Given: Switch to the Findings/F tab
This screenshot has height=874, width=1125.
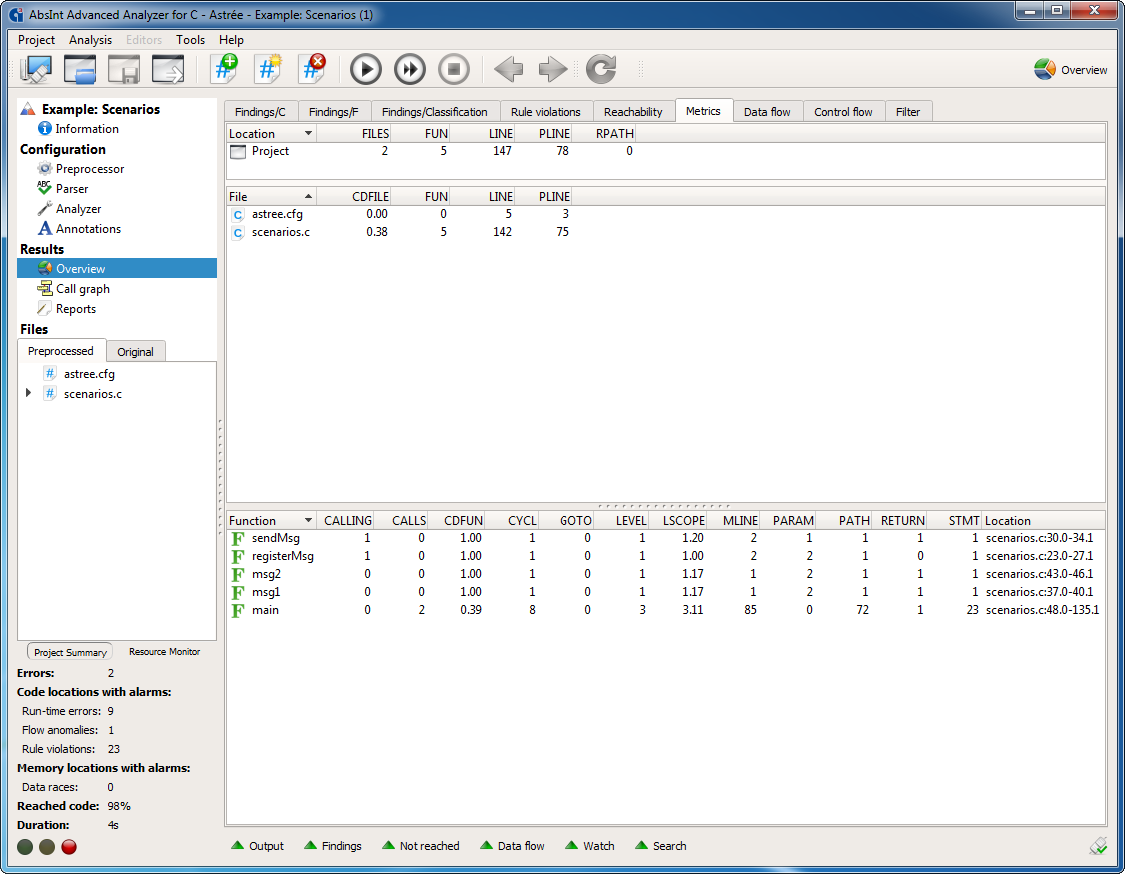Looking at the screenshot, I should pyautogui.click(x=334, y=112).
